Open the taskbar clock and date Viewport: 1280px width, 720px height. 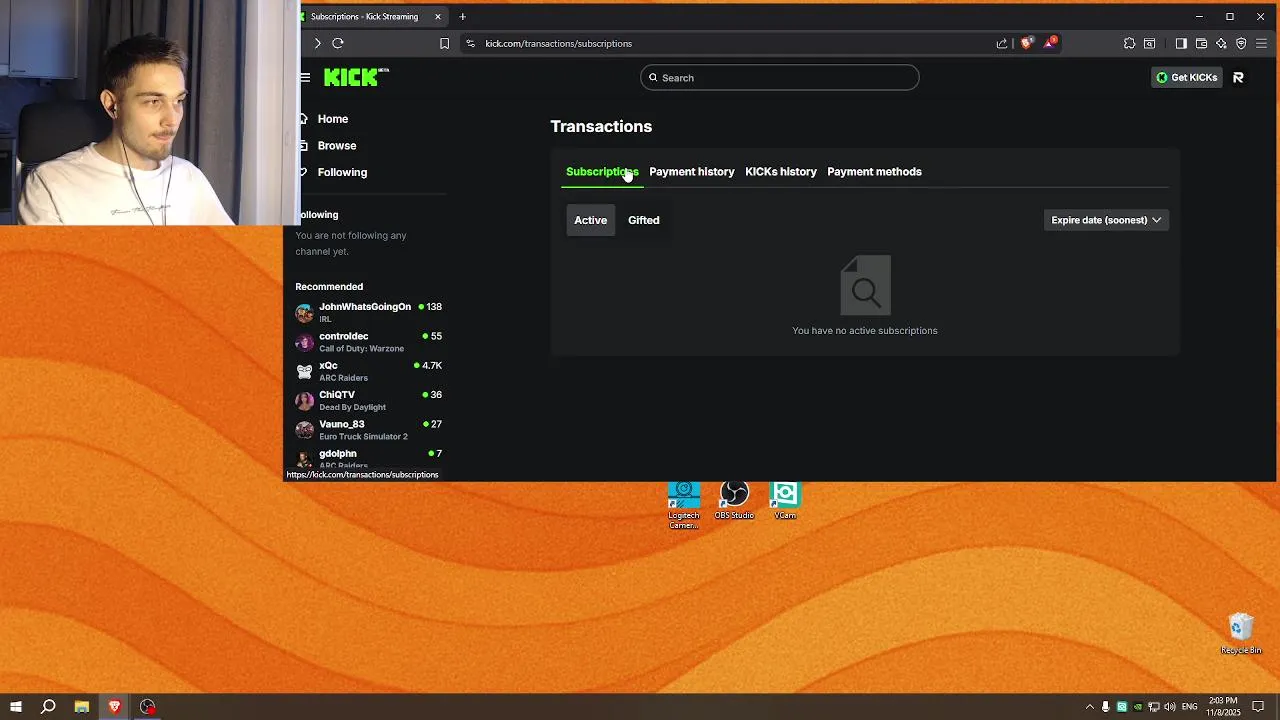coord(1224,707)
